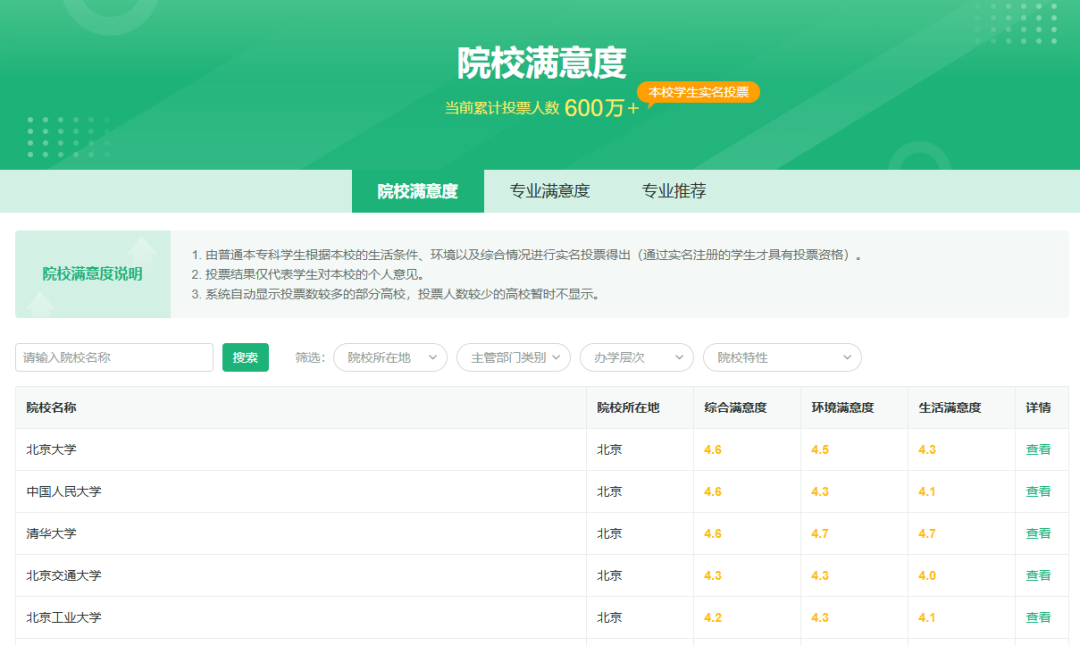Click the 600万+ vote count text

(x=601, y=108)
